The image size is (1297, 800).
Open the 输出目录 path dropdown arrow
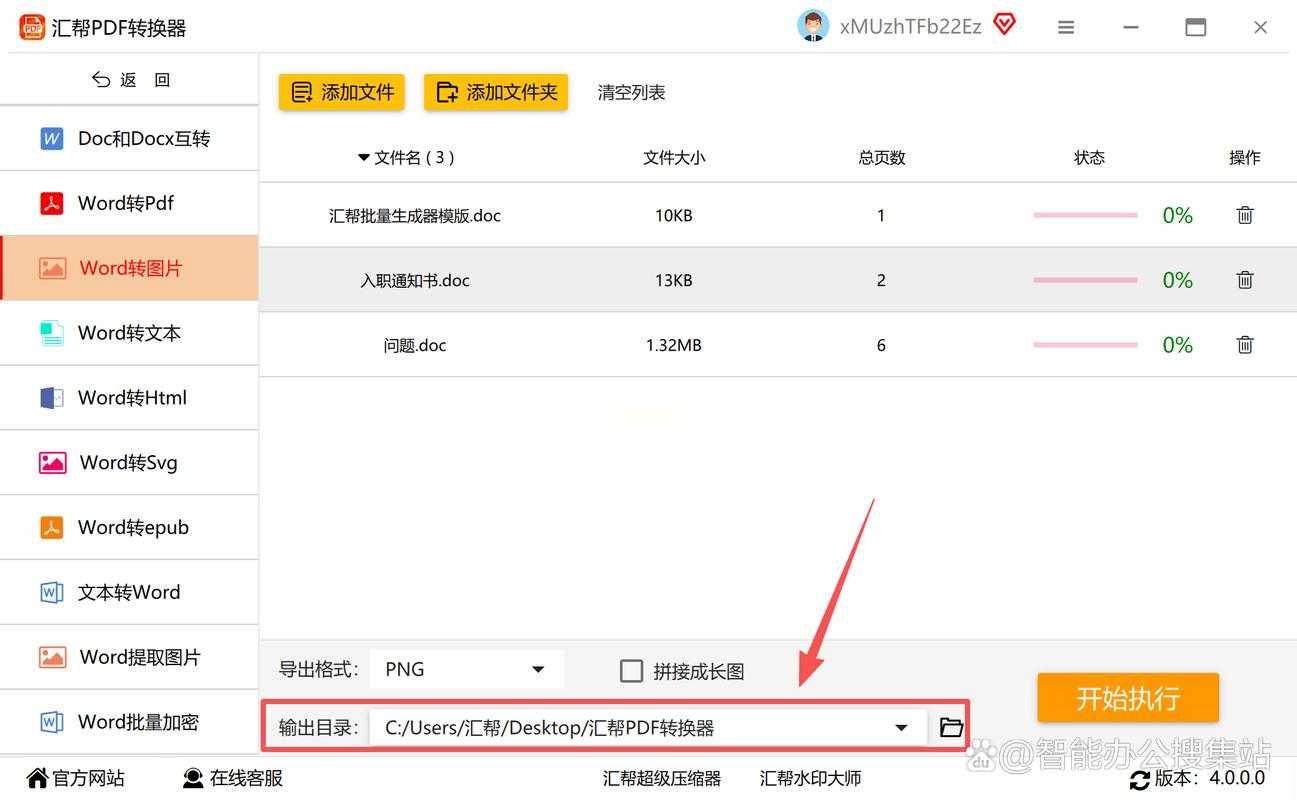tap(901, 727)
